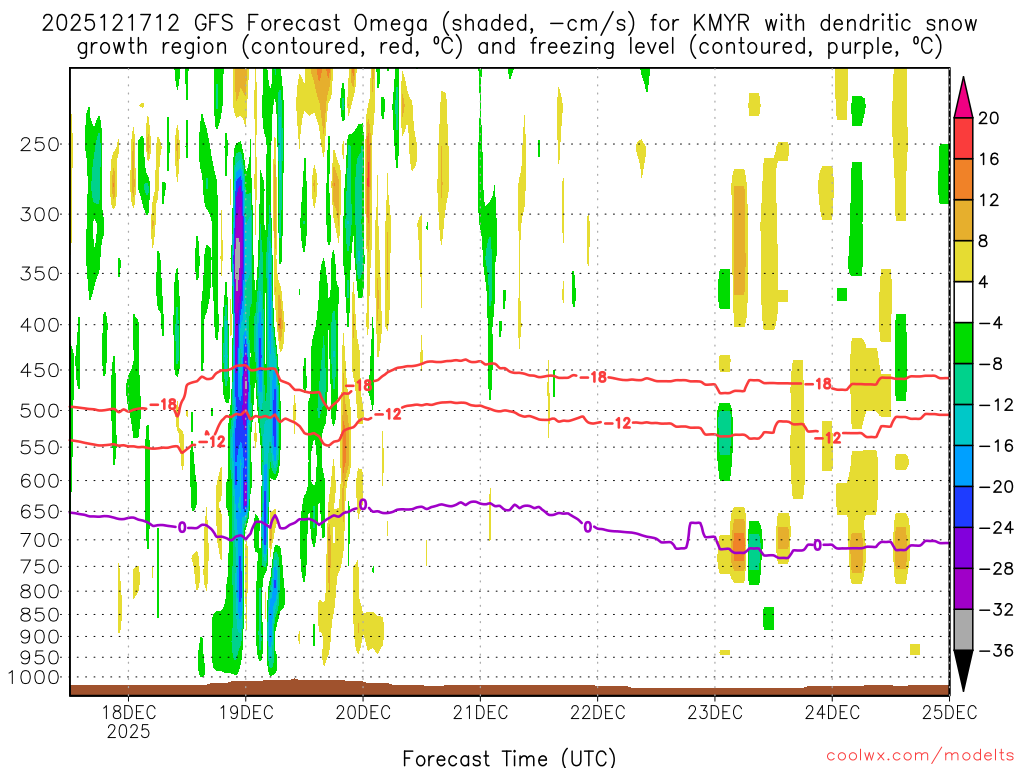This screenshot has width=1024, height=768.
Task: Click the colorbar value -36 label
Action: tap(996, 650)
